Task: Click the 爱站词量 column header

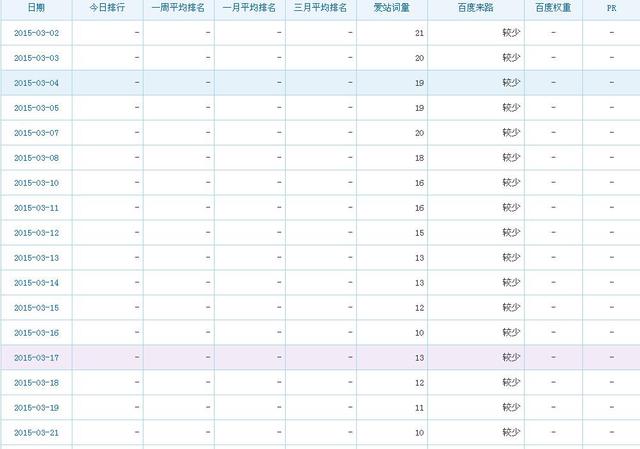Action: point(392,8)
